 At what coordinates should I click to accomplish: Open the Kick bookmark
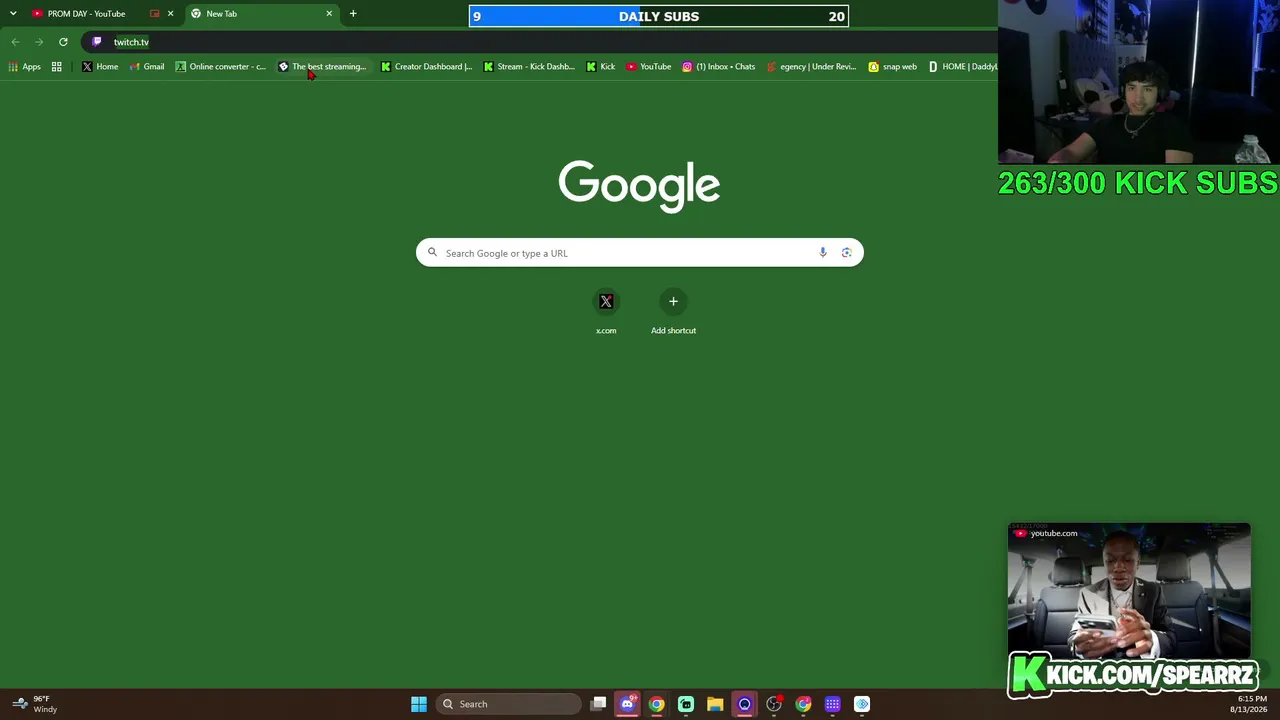(x=600, y=67)
